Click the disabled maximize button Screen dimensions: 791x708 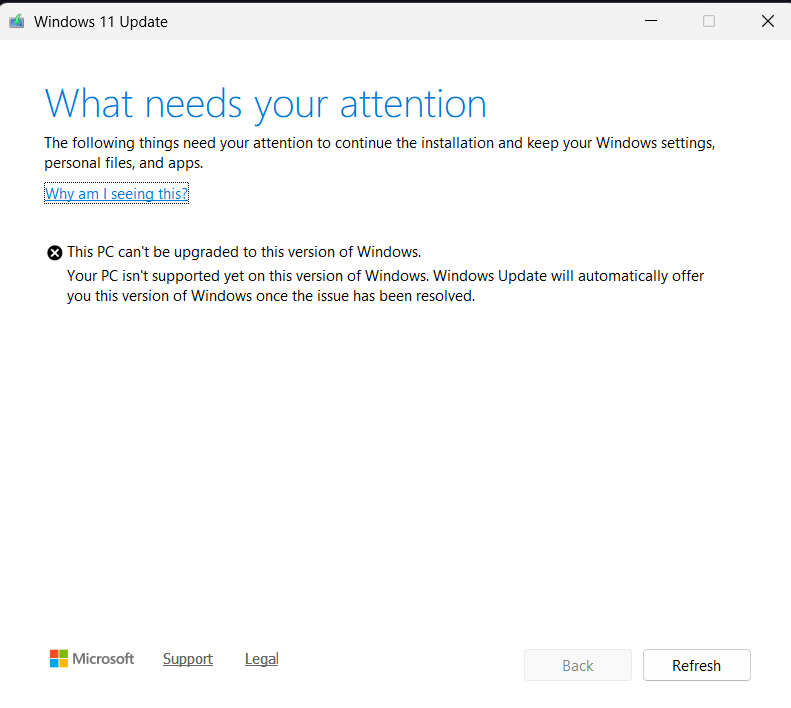pos(709,21)
